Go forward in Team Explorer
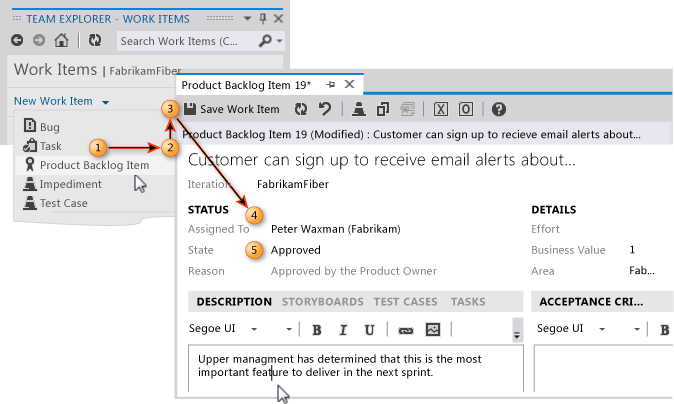Image resolution: width=674 pixels, height=404 pixels. (x=39, y=40)
